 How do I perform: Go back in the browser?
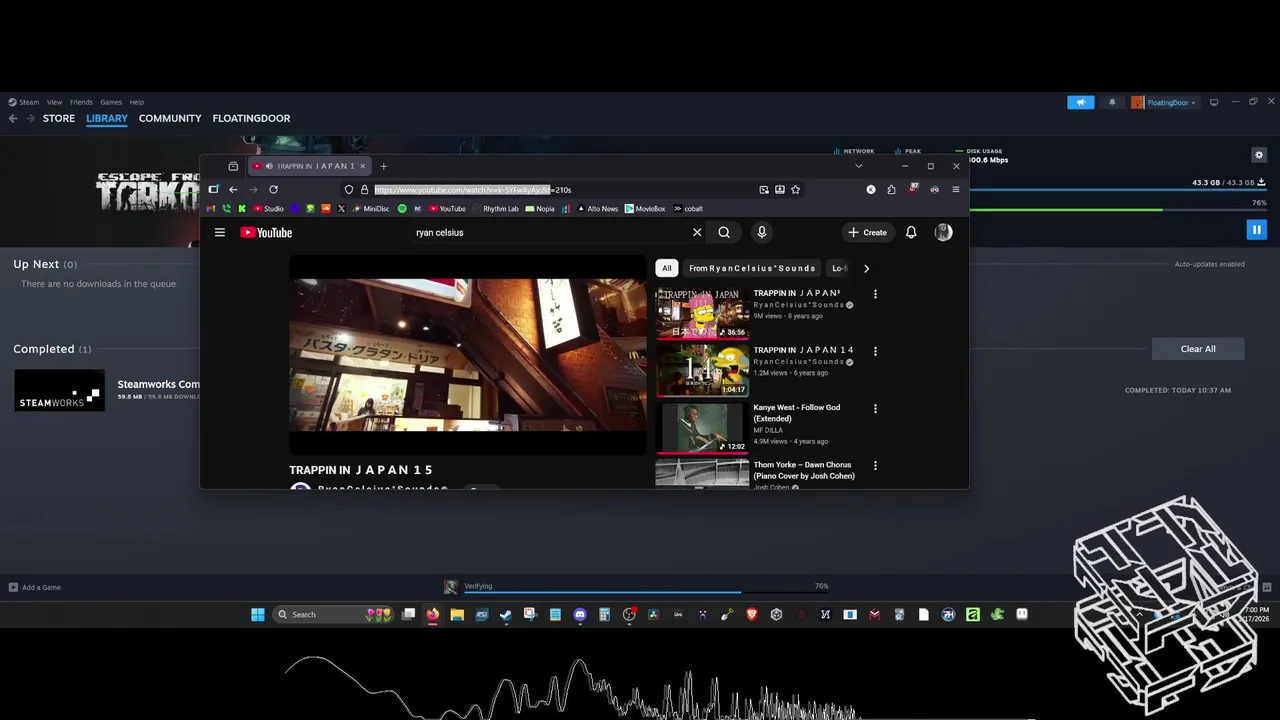point(233,189)
